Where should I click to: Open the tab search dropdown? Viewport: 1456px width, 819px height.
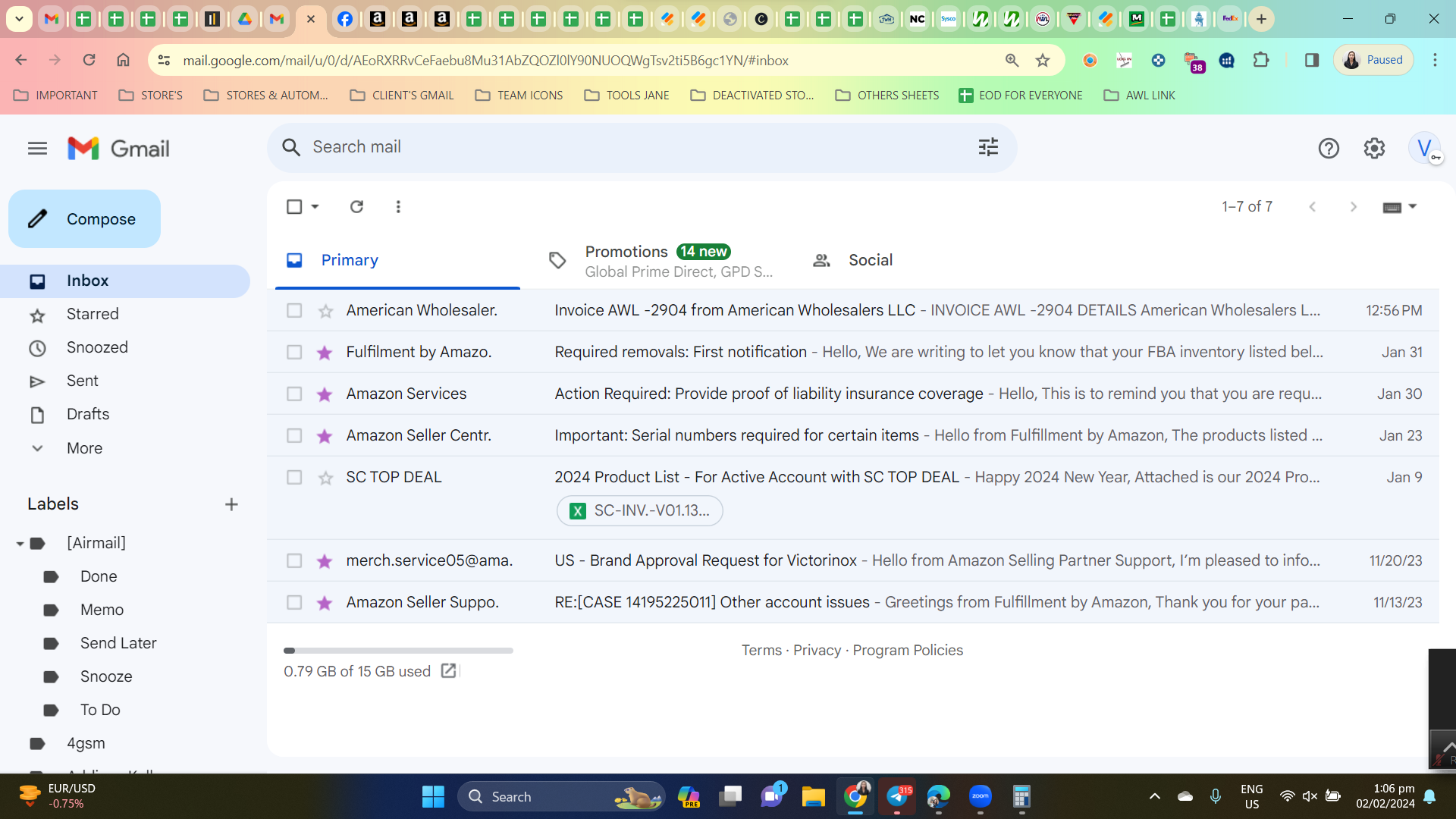coord(19,19)
